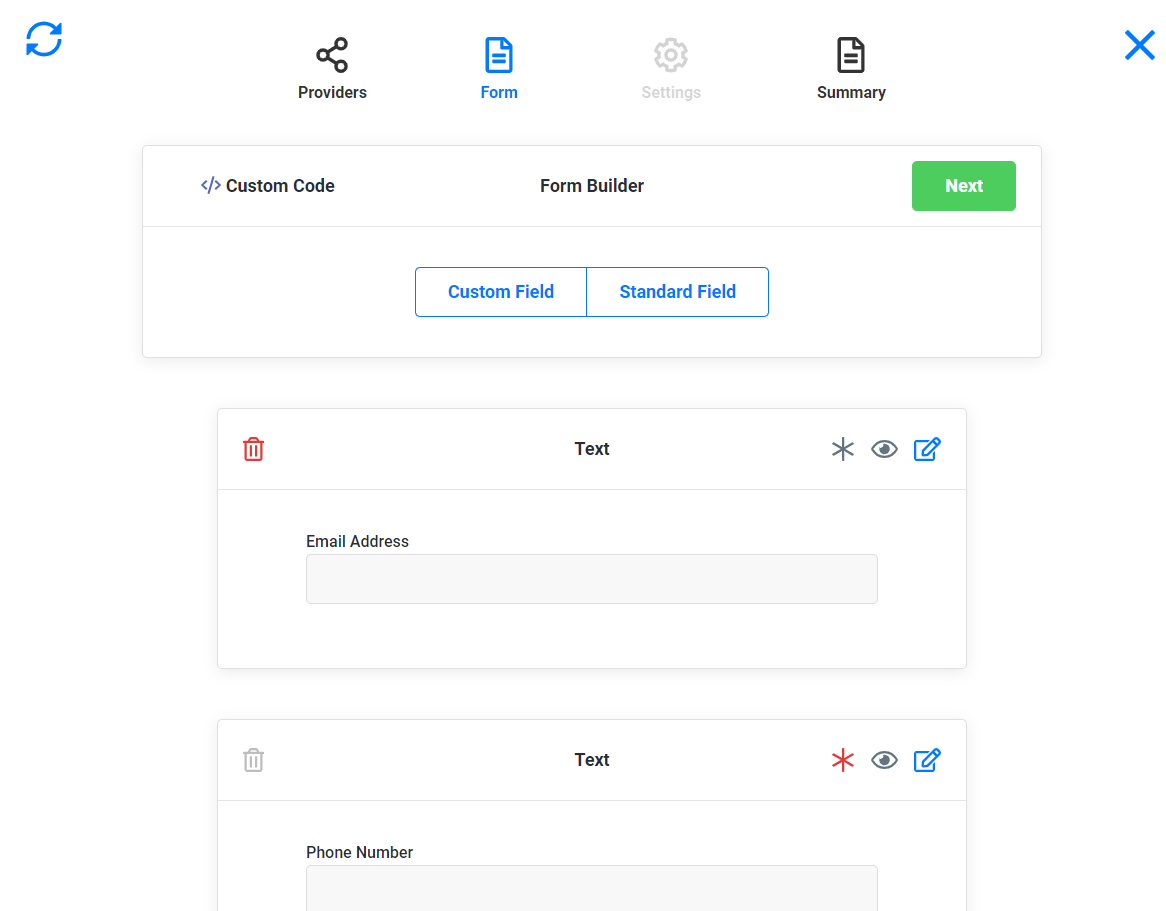Click the Providers step icon
The image size is (1166, 911).
click(x=331, y=55)
